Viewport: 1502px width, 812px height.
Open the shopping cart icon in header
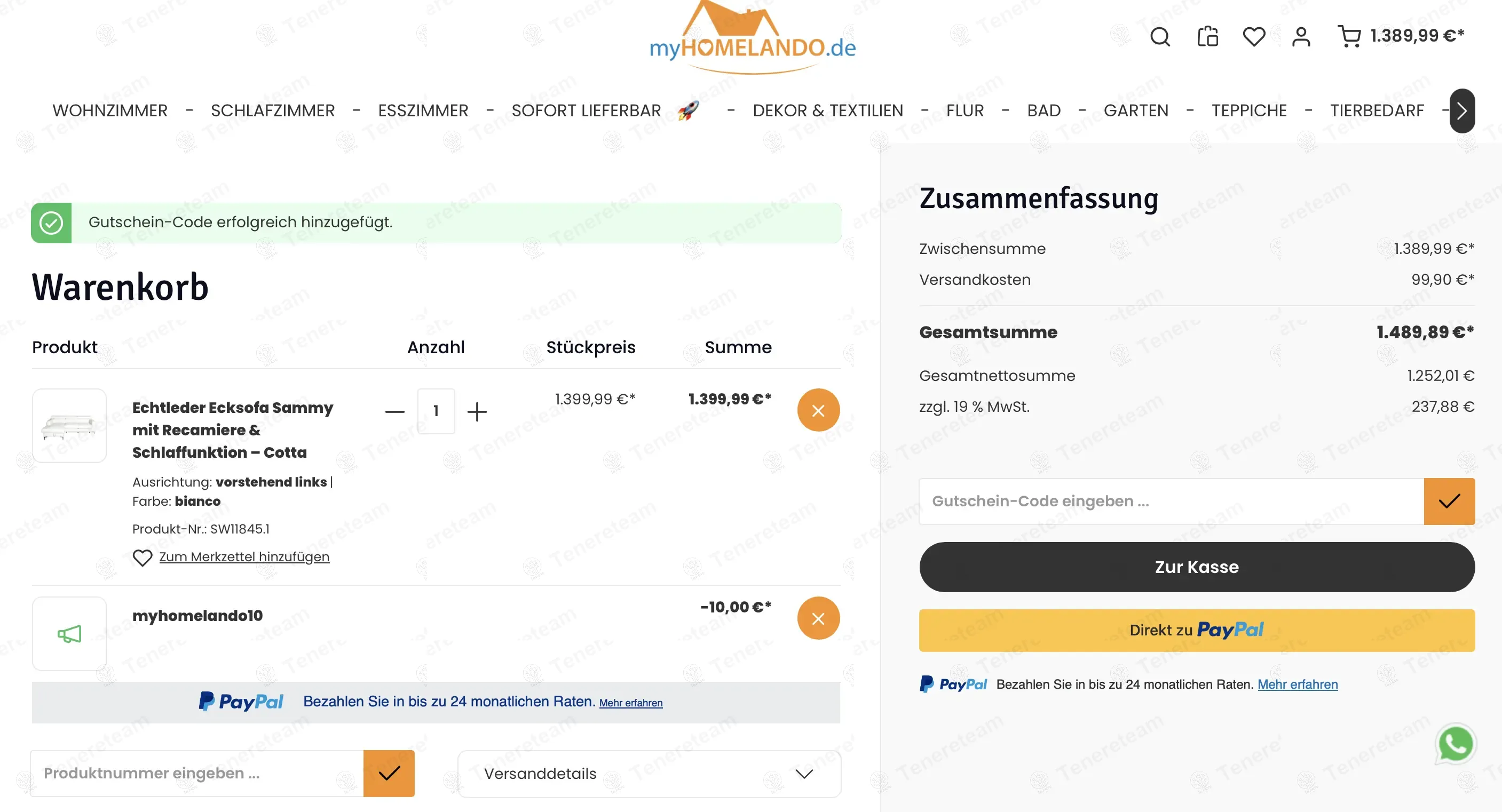pos(1349,36)
